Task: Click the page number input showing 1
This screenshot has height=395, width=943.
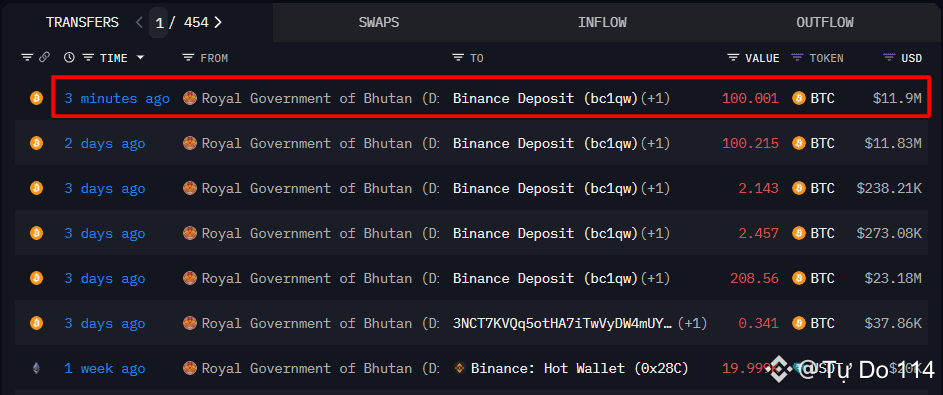Action: point(159,23)
